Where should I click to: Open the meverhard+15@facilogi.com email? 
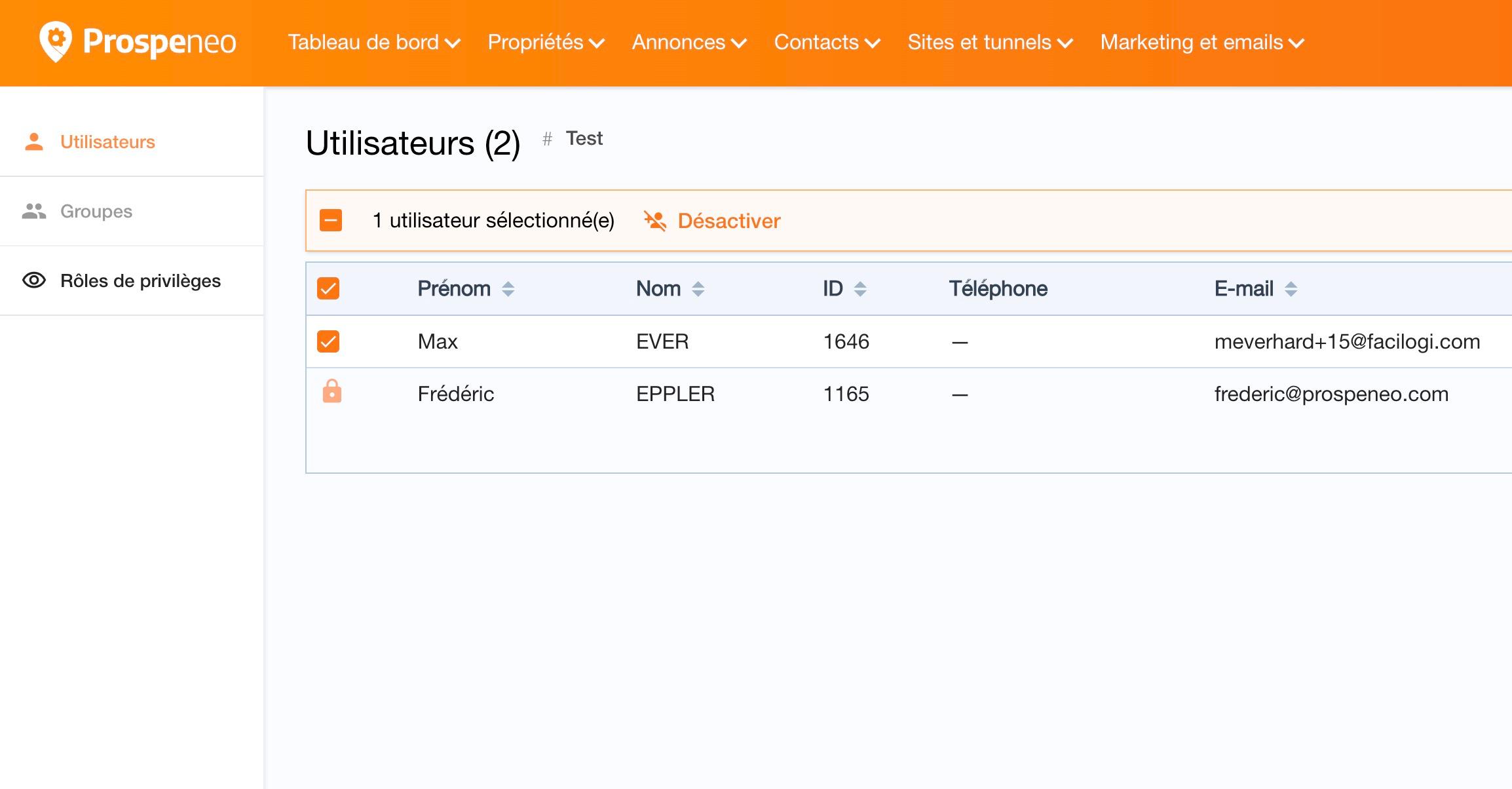(x=1347, y=341)
